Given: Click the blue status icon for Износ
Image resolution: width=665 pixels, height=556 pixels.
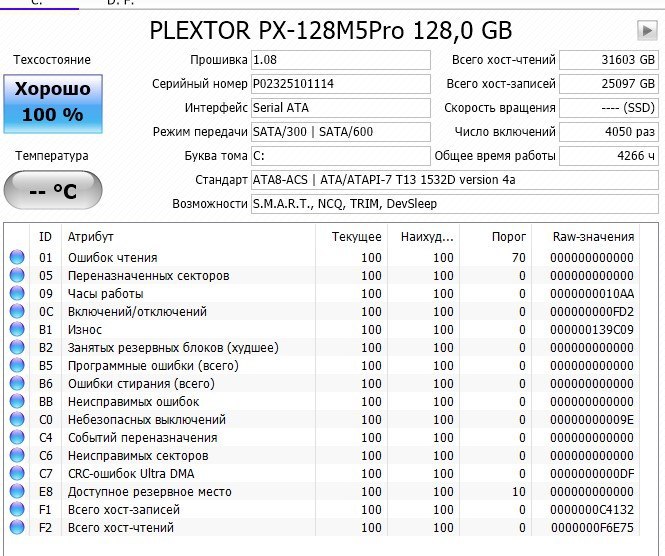Looking at the screenshot, I should tap(17, 329).
